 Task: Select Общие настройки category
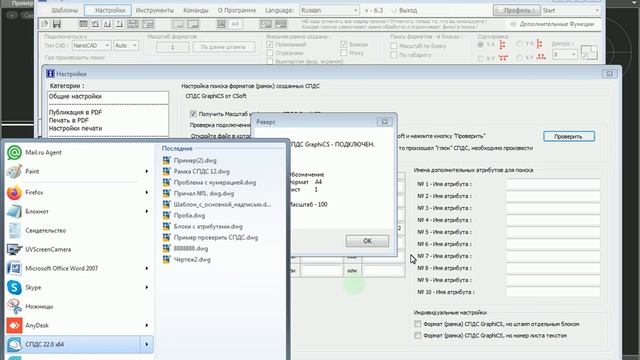[75, 96]
